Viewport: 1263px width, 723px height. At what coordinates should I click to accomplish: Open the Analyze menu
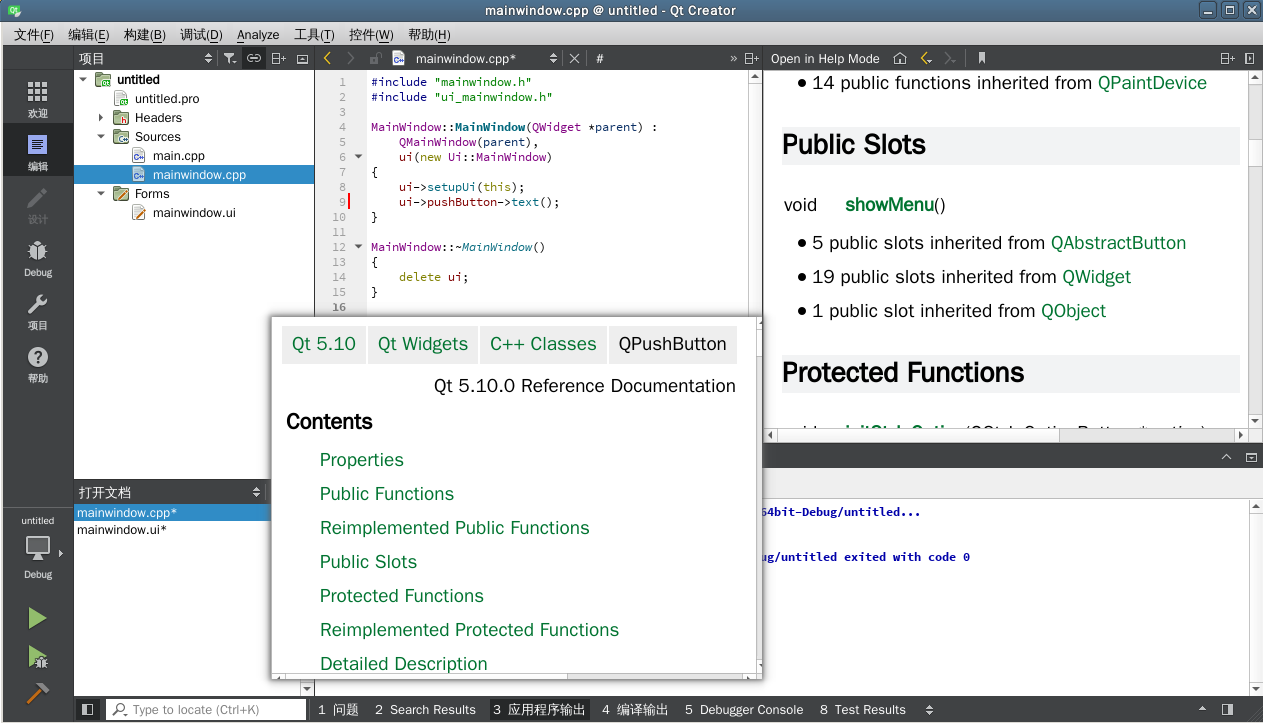tap(258, 35)
